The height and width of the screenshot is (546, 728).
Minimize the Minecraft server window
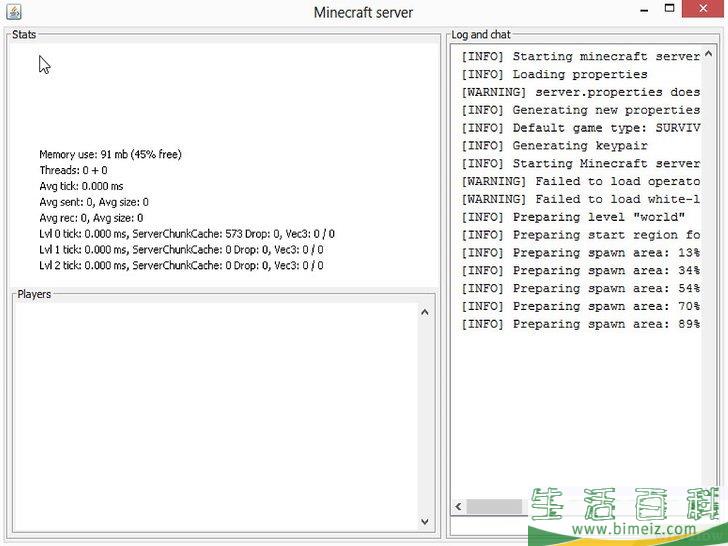[x=644, y=11]
